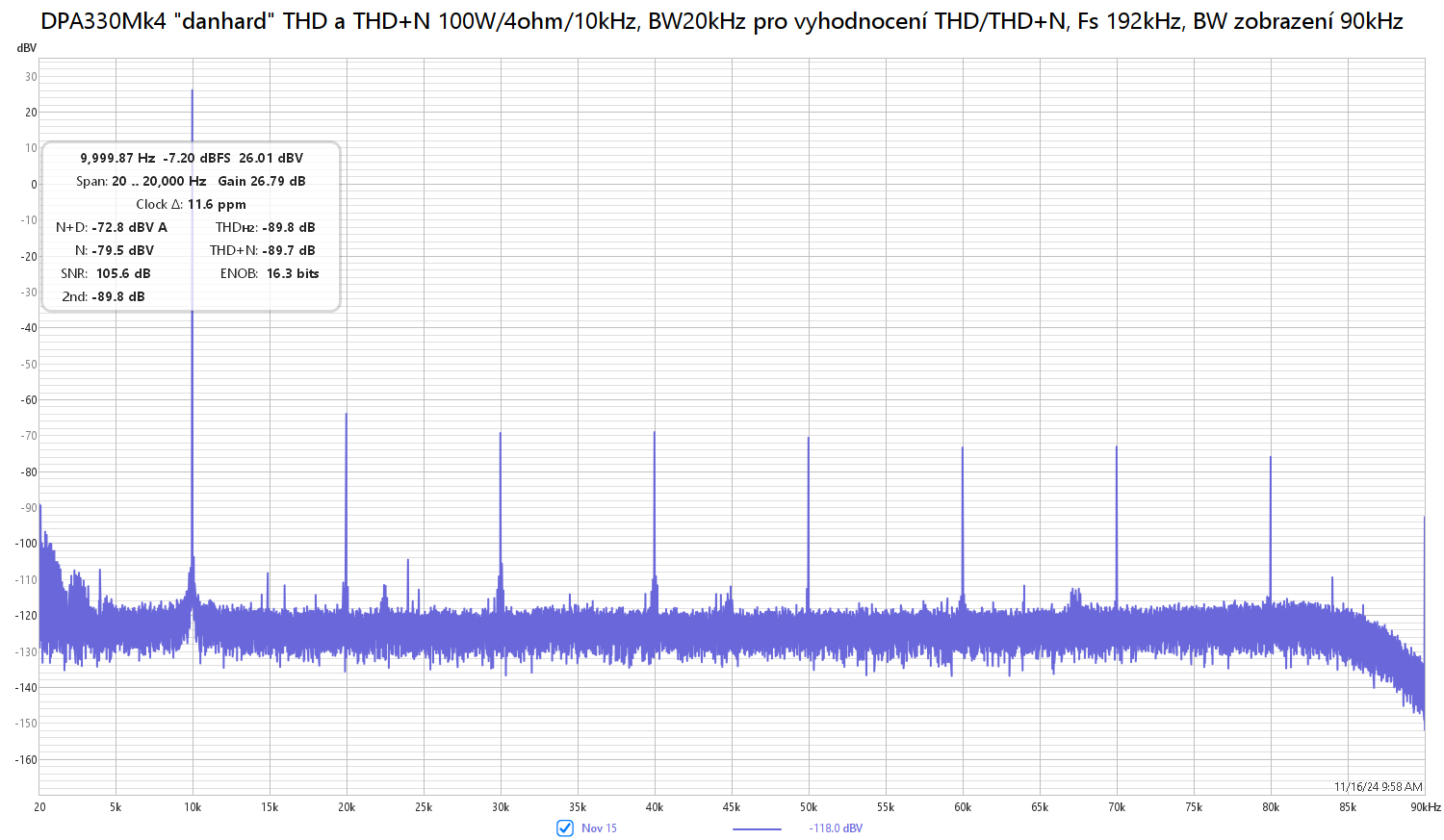Image resolution: width=1444 pixels, height=840 pixels.
Task: Click the 30 label on dBV axis
Action: (32, 77)
